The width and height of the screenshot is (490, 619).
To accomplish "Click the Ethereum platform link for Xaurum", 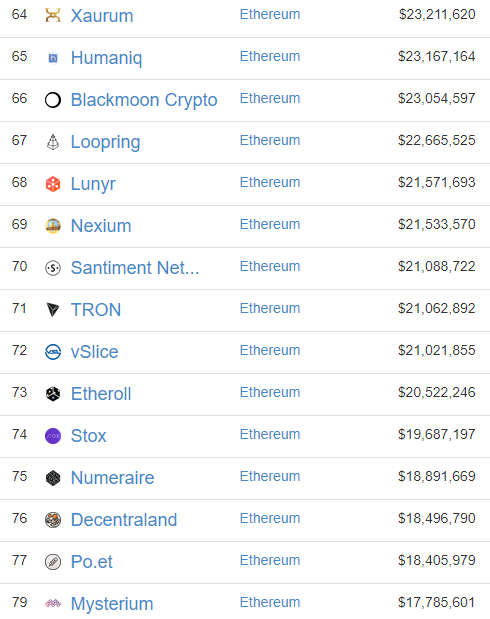I will 270,14.
